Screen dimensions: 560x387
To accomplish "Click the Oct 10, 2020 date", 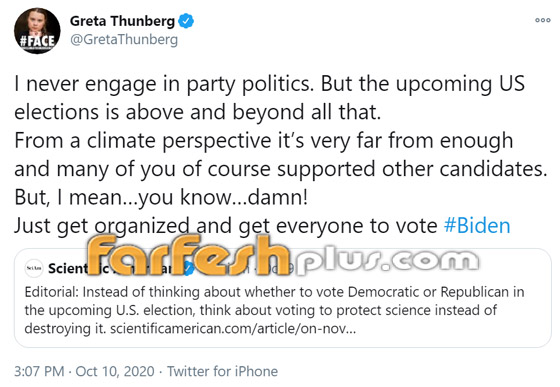I will pos(115,371).
